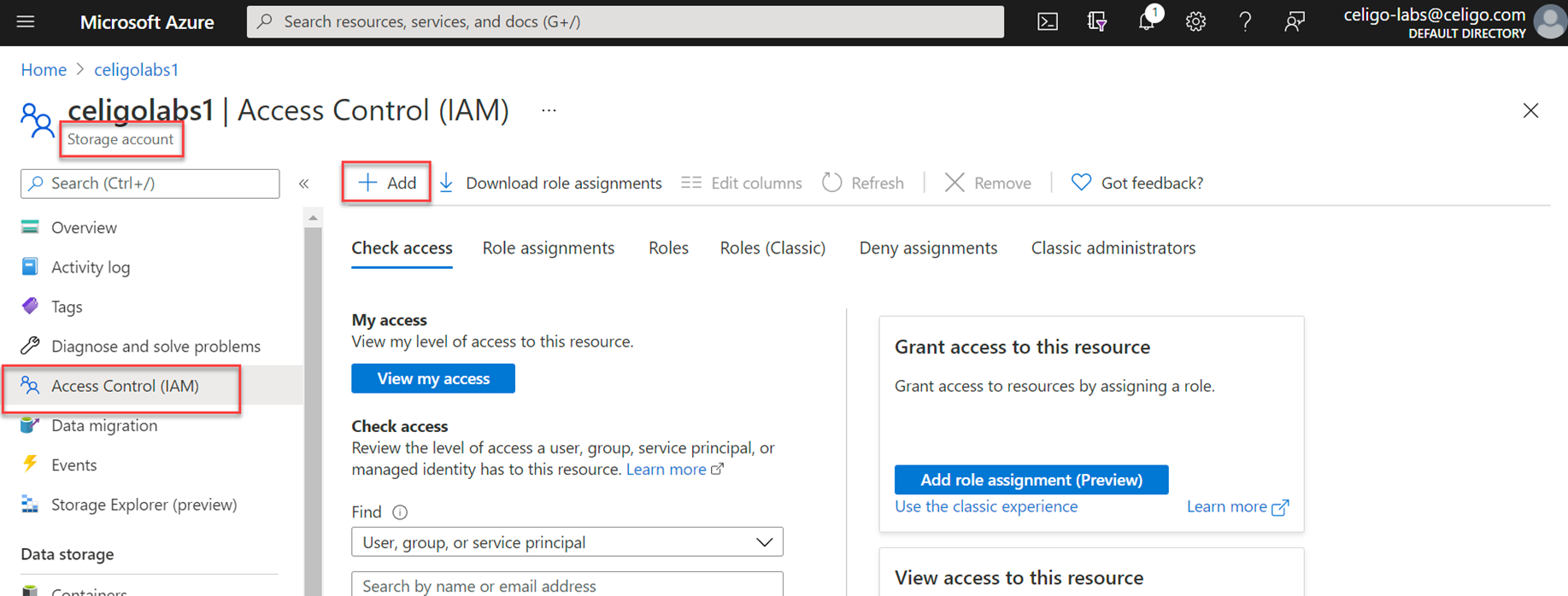Screen dimensions: 1568x596
Task: Click the Download role assignments arrow icon
Action: tap(446, 183)
